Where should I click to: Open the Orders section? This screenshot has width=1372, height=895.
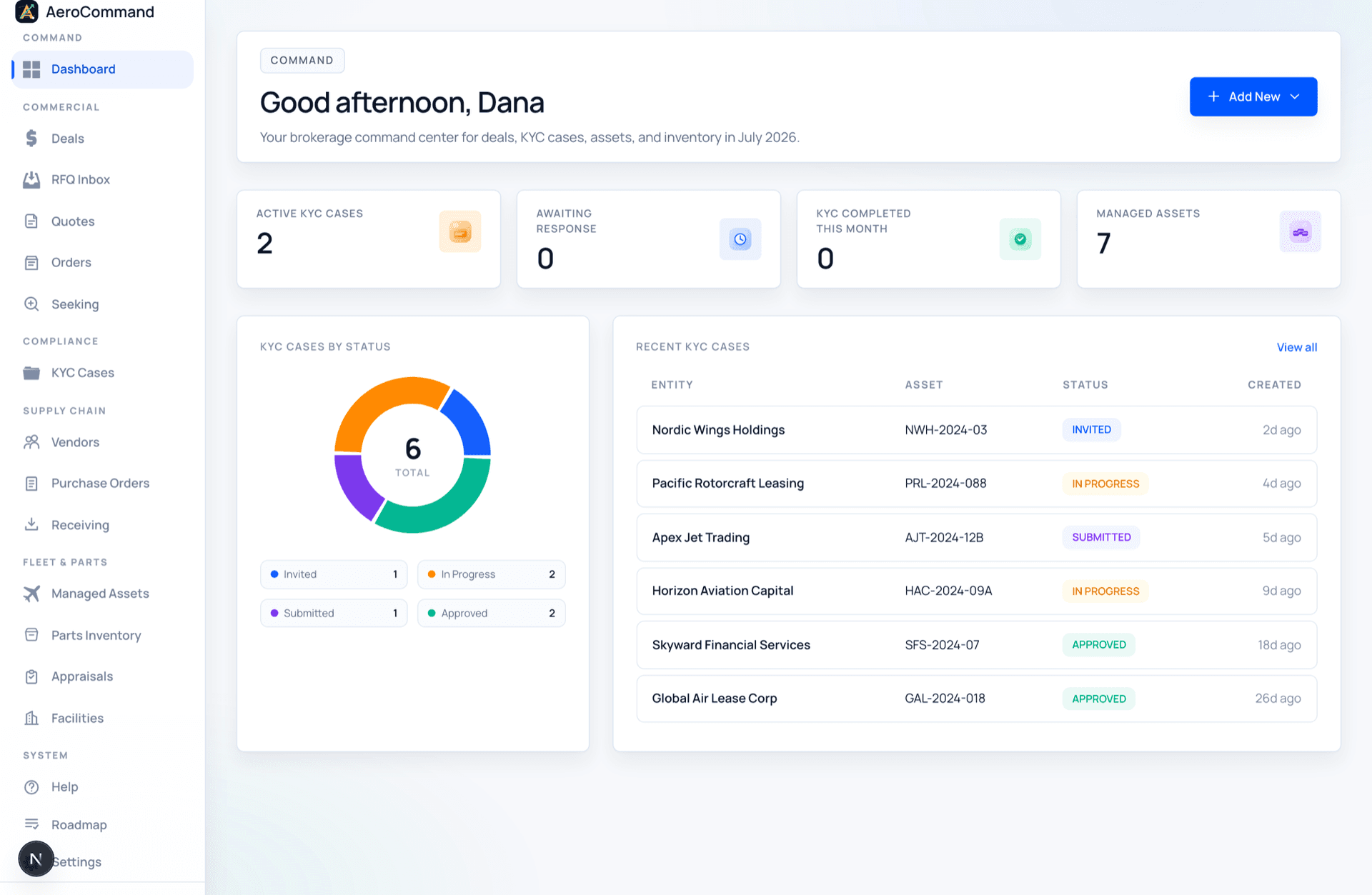coord(103,263)
